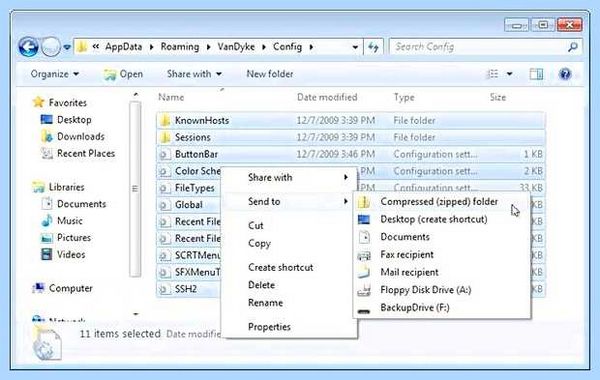This screenshot has width=600, height=380.
Task: Expand the arrow after VanDyke breadcrumb
Action: tap(264, 47)
